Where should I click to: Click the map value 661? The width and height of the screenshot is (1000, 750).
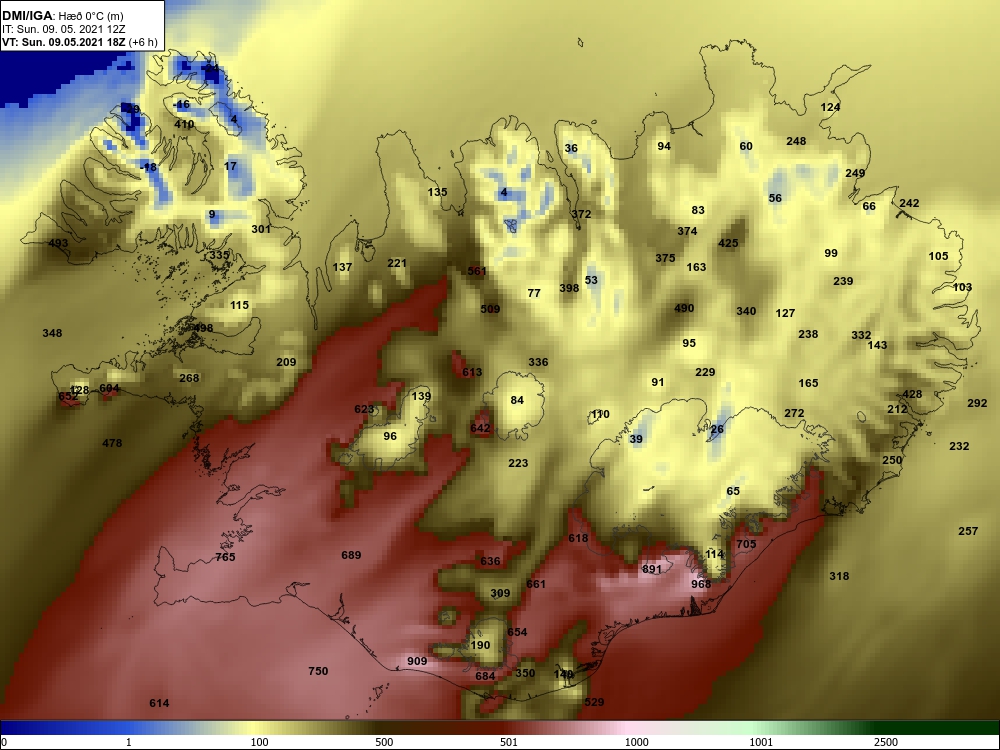coord(536,584)
